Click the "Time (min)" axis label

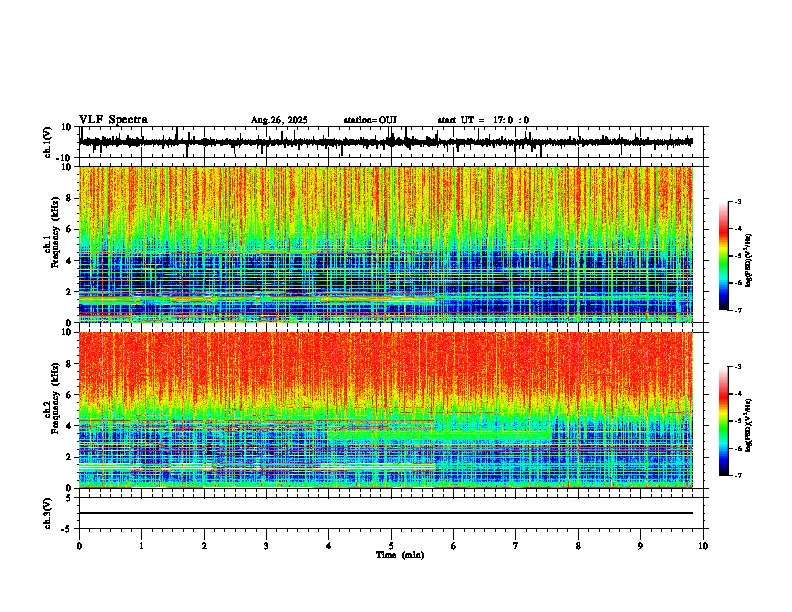[400, 555]
